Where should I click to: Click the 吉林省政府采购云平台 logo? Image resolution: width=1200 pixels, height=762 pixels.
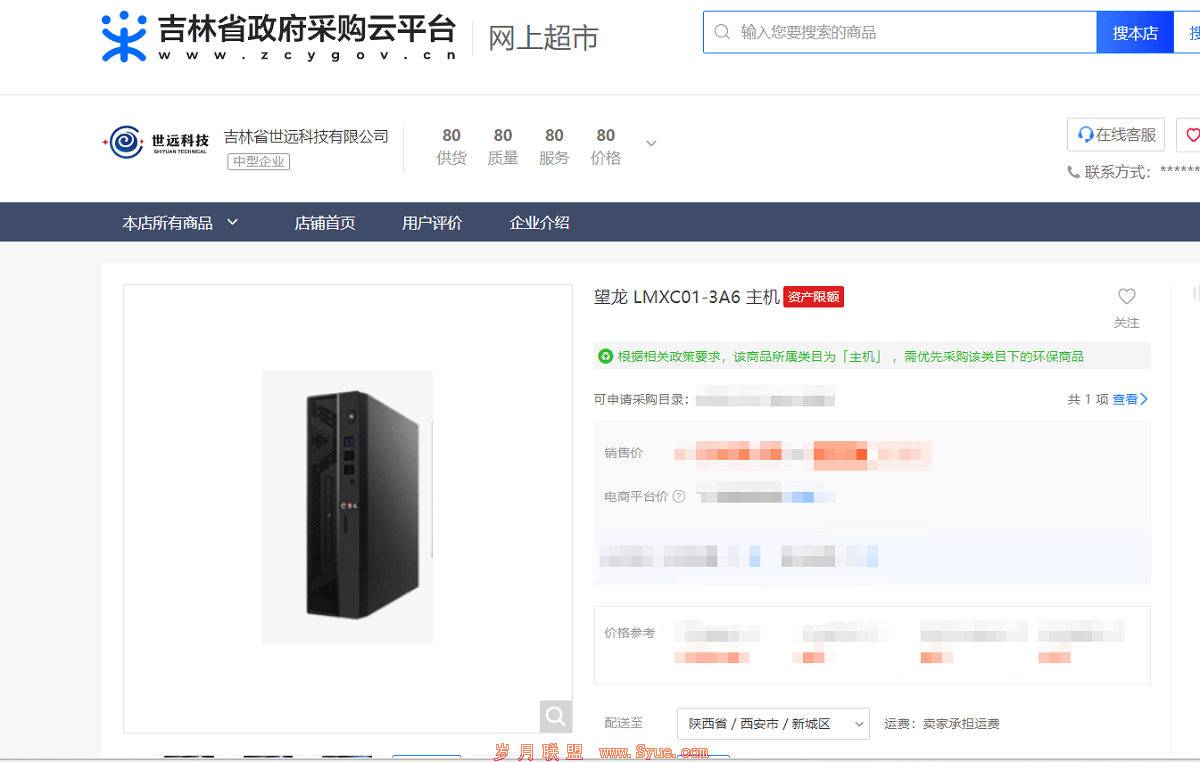click(281, 37)
